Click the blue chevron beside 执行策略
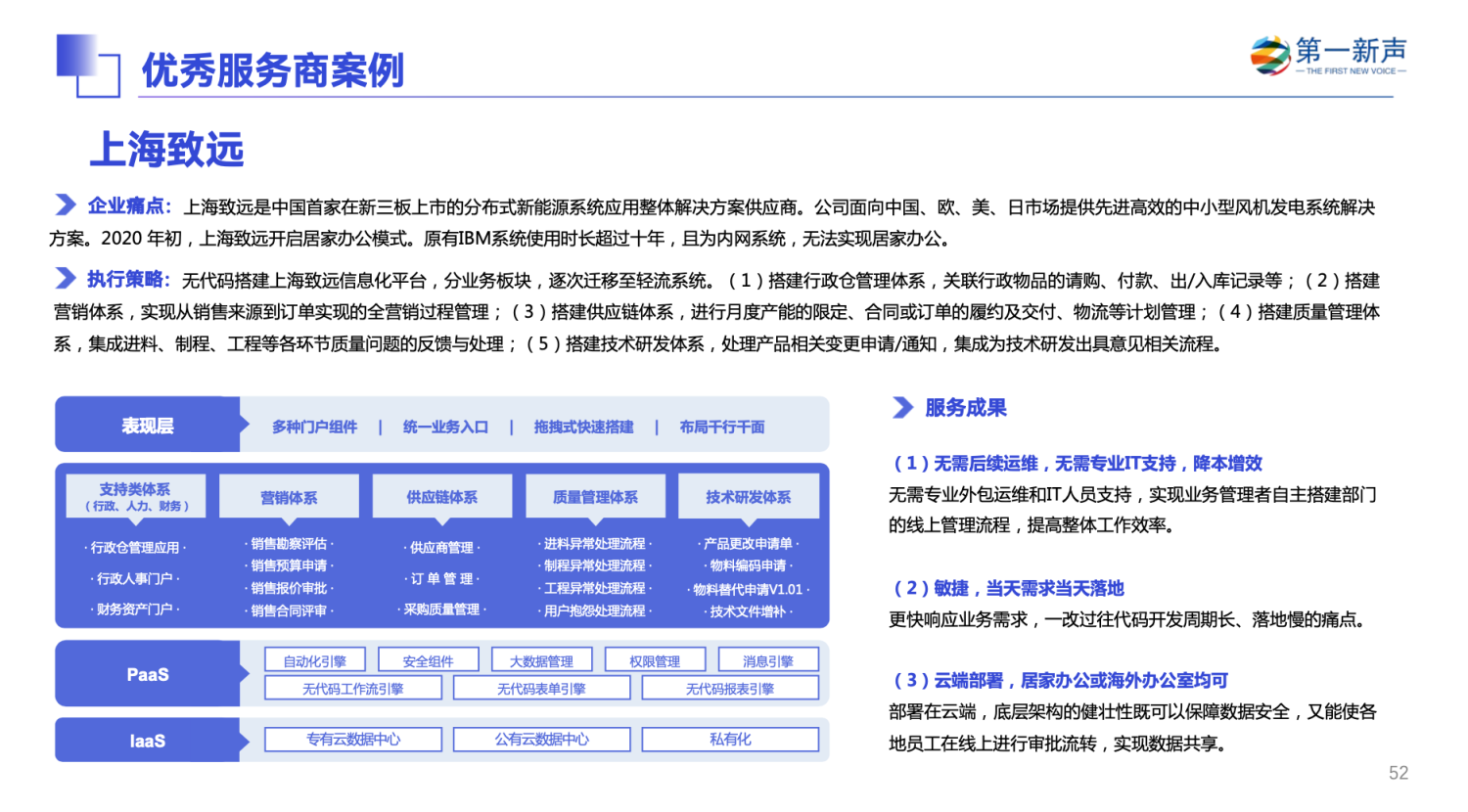 [x=65, y=278]
